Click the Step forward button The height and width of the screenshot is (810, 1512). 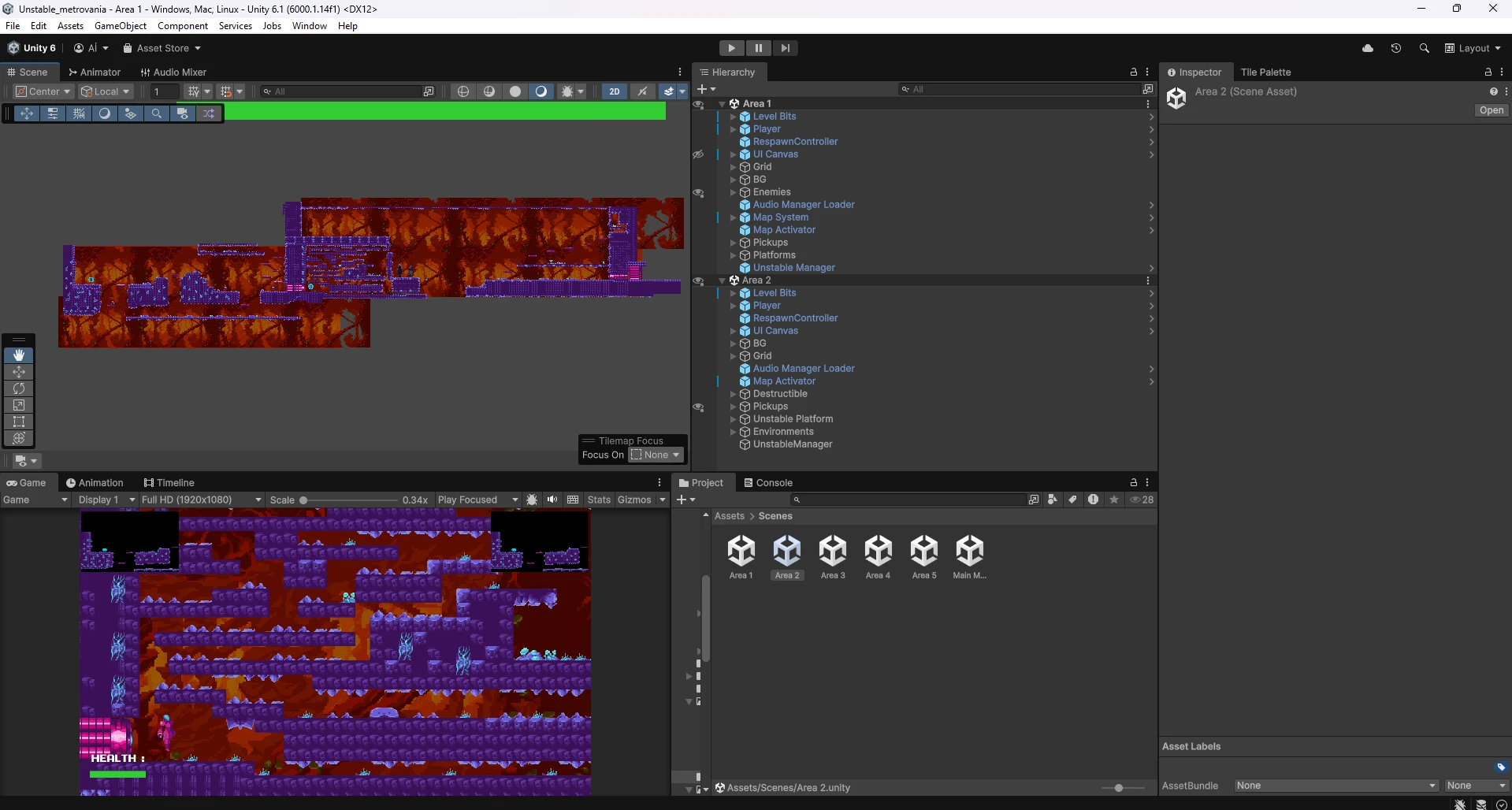pos(785,48)
